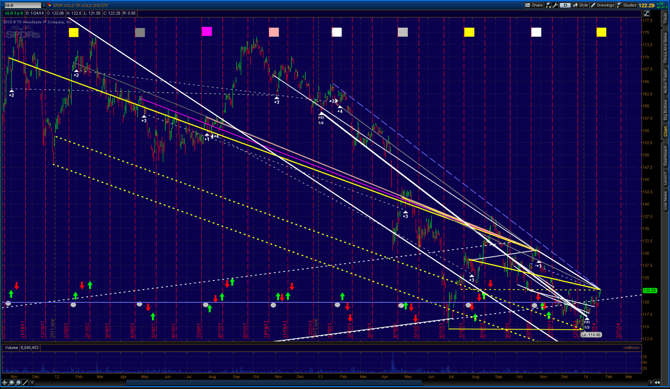Click the zoom out magnifier icon
The image size is (670, 389).
(x=18, y=383)
